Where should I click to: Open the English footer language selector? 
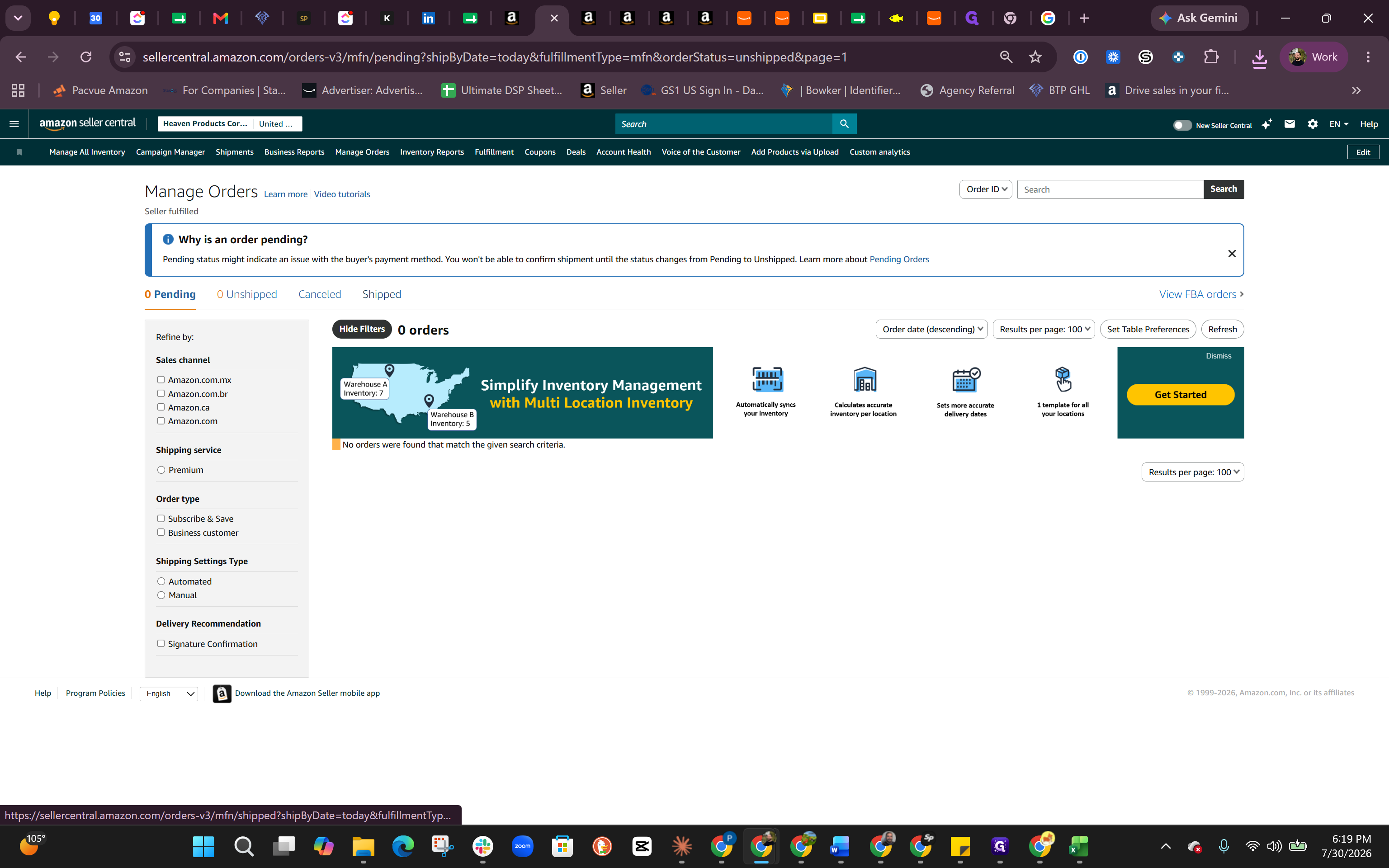pos(169,693)
